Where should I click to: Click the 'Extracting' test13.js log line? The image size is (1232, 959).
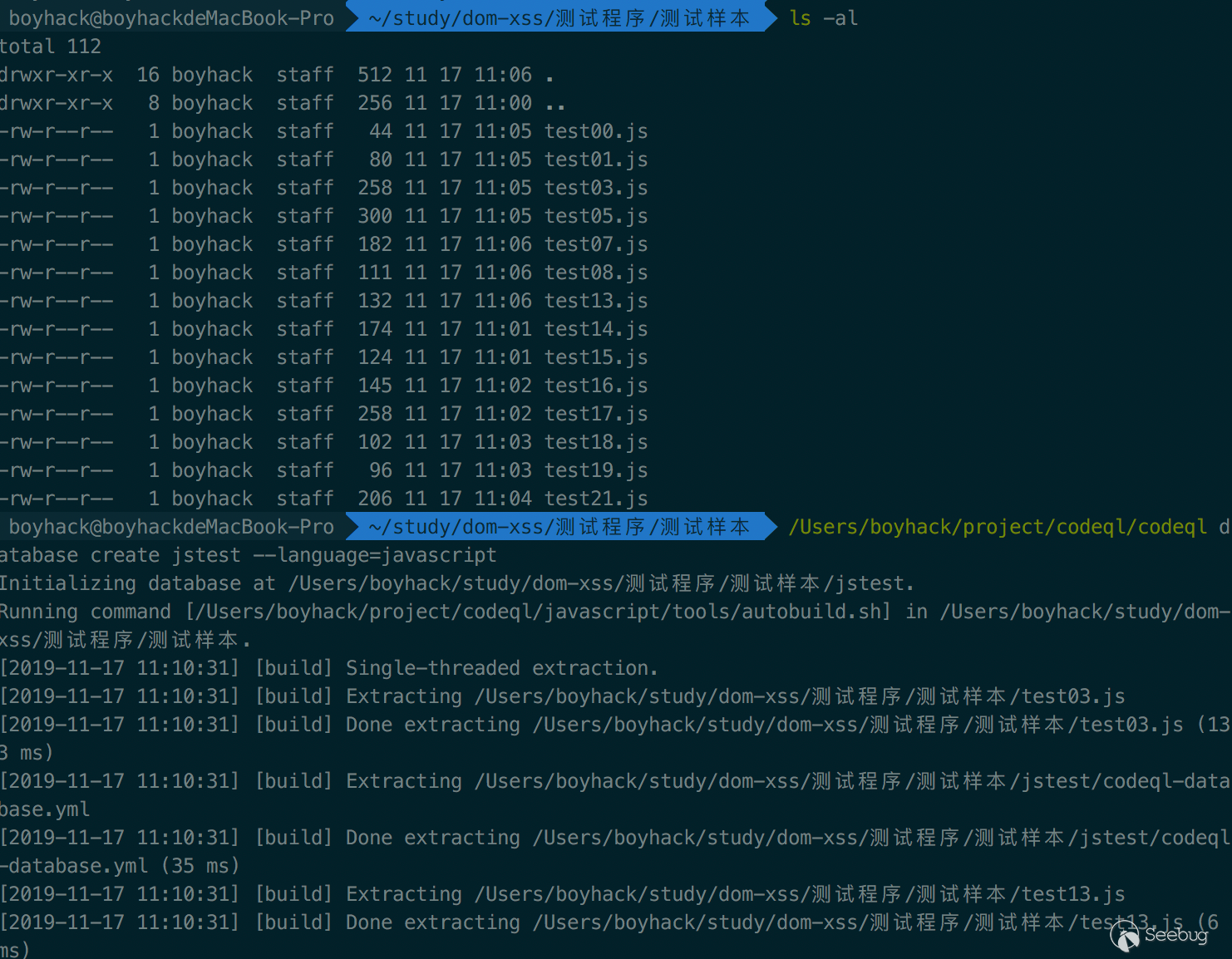click(563, 894)
